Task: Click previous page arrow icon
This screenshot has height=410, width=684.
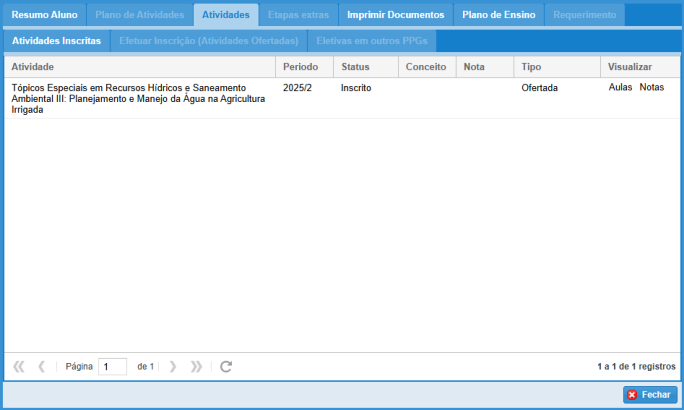Action: [x=41, y=367]
